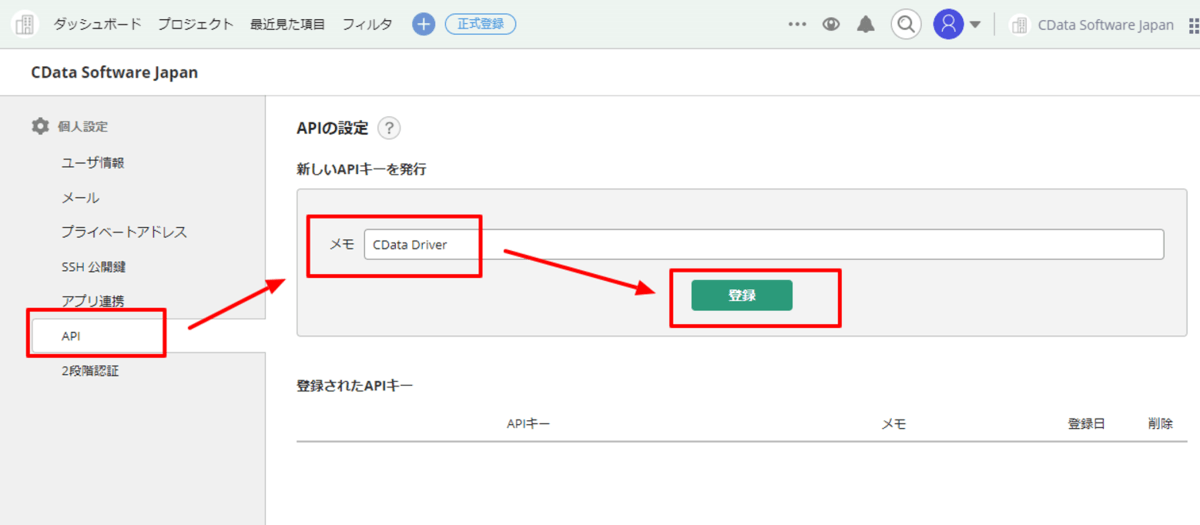Open the フィルタ menu item

[x=367, y=24]
